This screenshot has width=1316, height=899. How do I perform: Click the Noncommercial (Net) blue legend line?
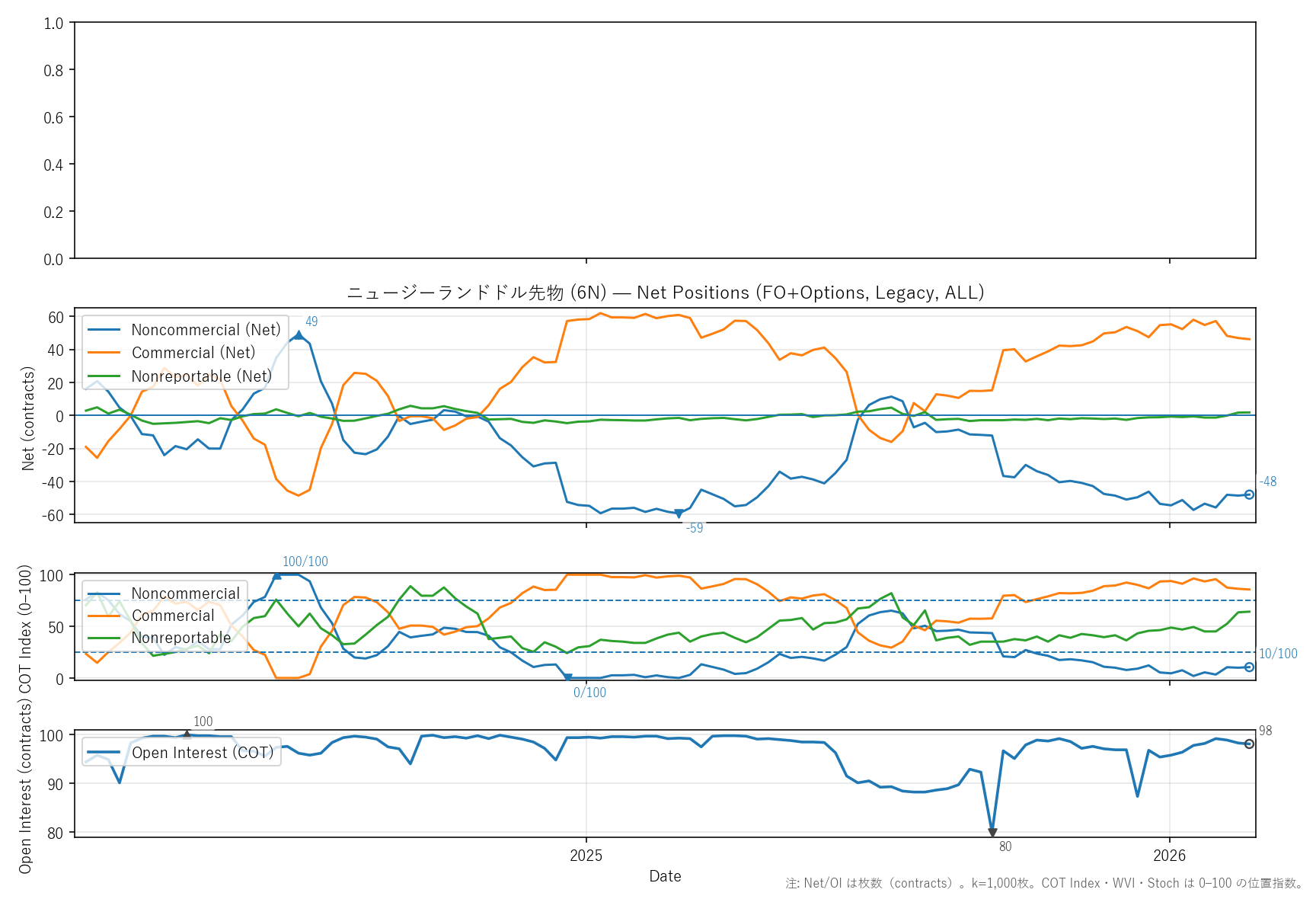pos(104,330)
